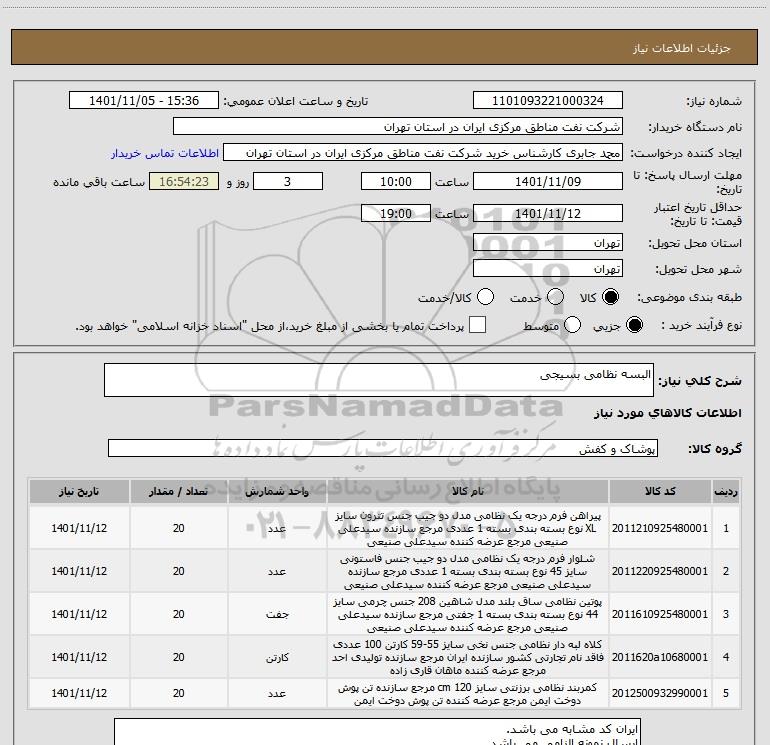The width and height of the screenshot is (770, 745).
Task: Toggle the اسناد خزانه اسلامی payment checkbox
Action: point(477,325)
